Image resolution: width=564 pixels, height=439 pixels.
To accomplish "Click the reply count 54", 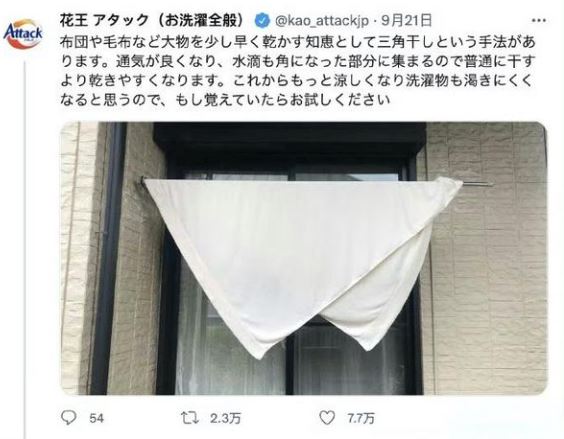I will tap(96, 418).
